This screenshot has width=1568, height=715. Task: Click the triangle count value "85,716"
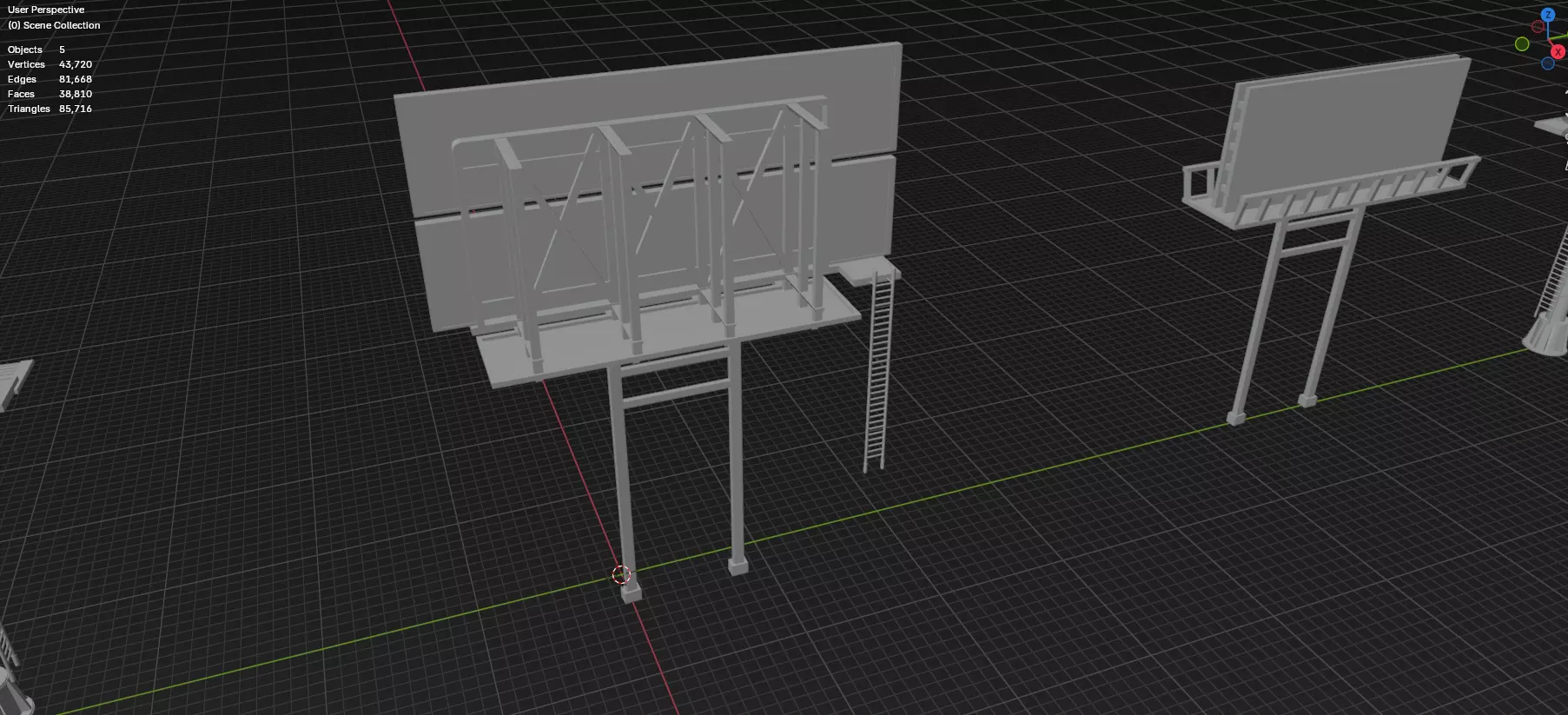pyautogui.click(x=76, y=109)
